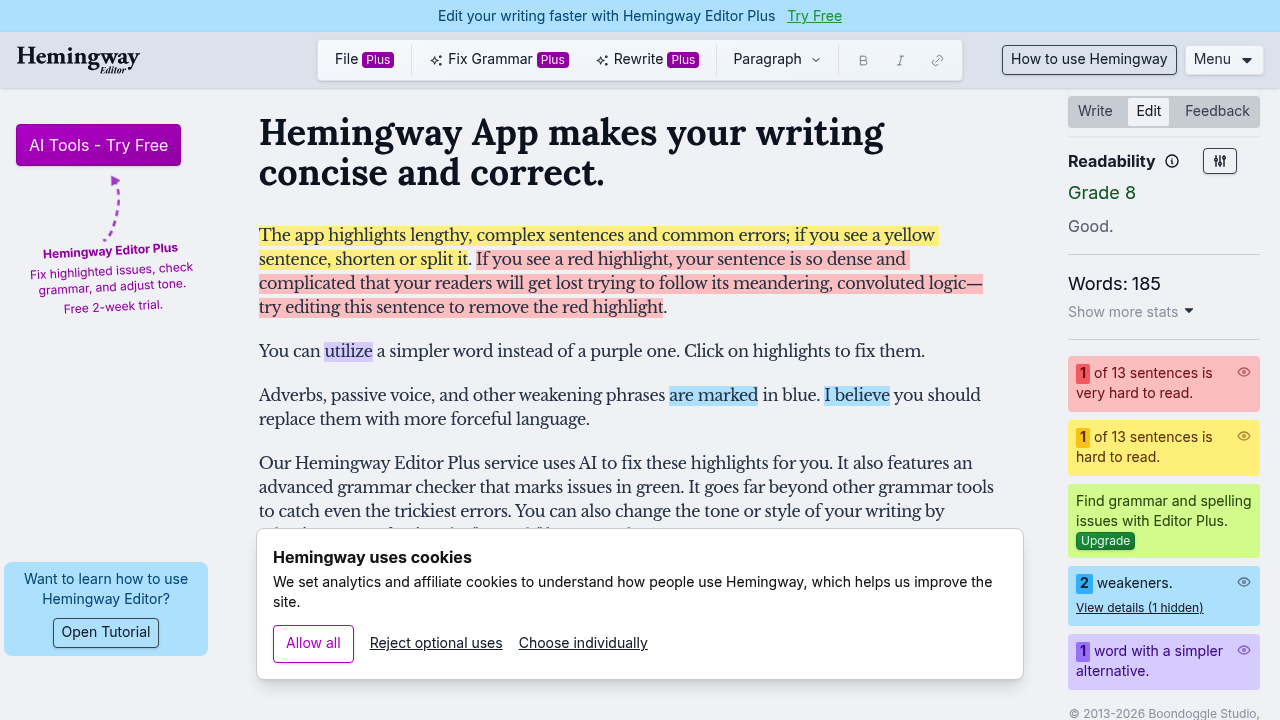Toggle visibility of simpler alternative words
Screen dimensions: 1280x720
(1244, 650)
